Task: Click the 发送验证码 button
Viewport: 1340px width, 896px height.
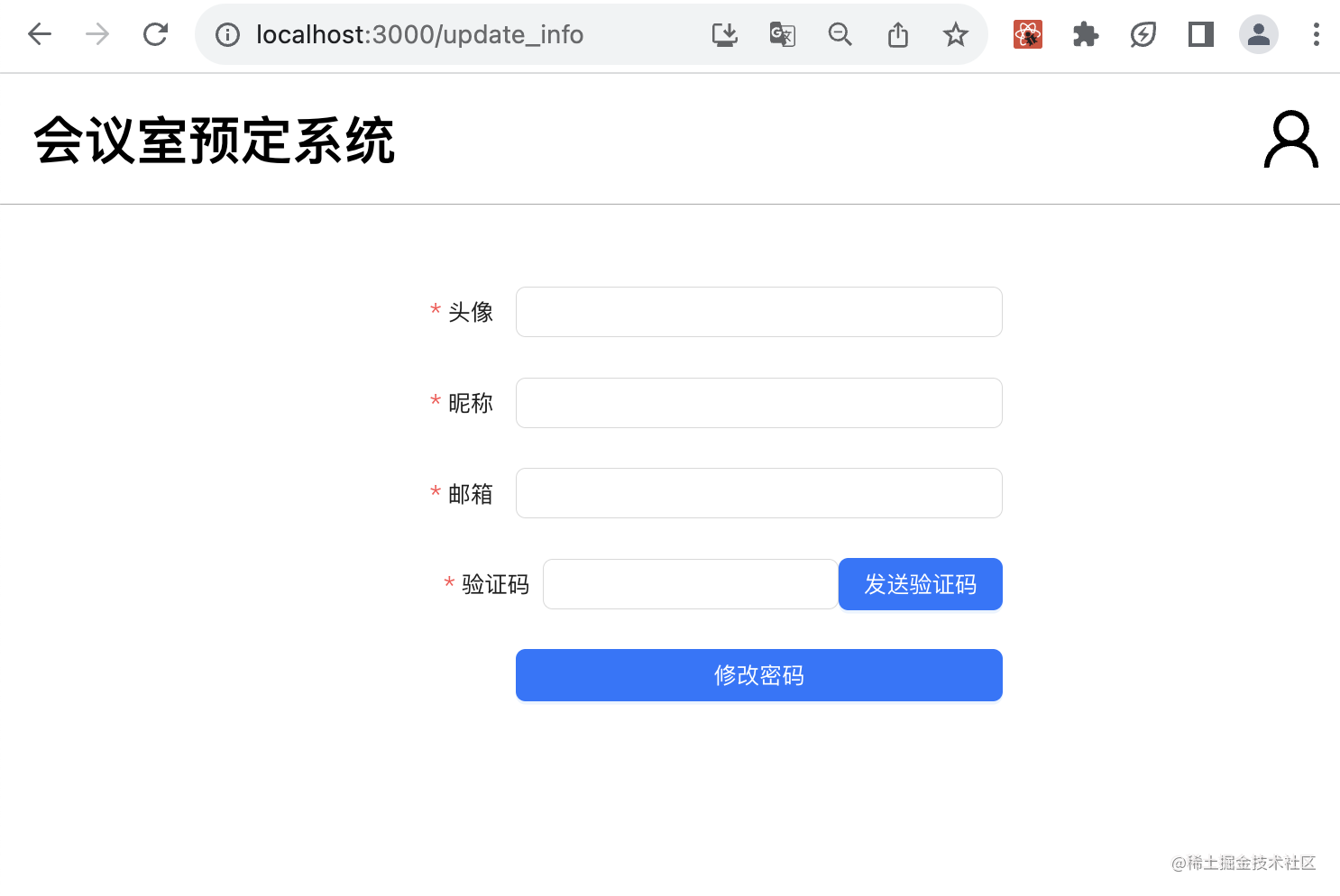Action: tap(921, 584)
